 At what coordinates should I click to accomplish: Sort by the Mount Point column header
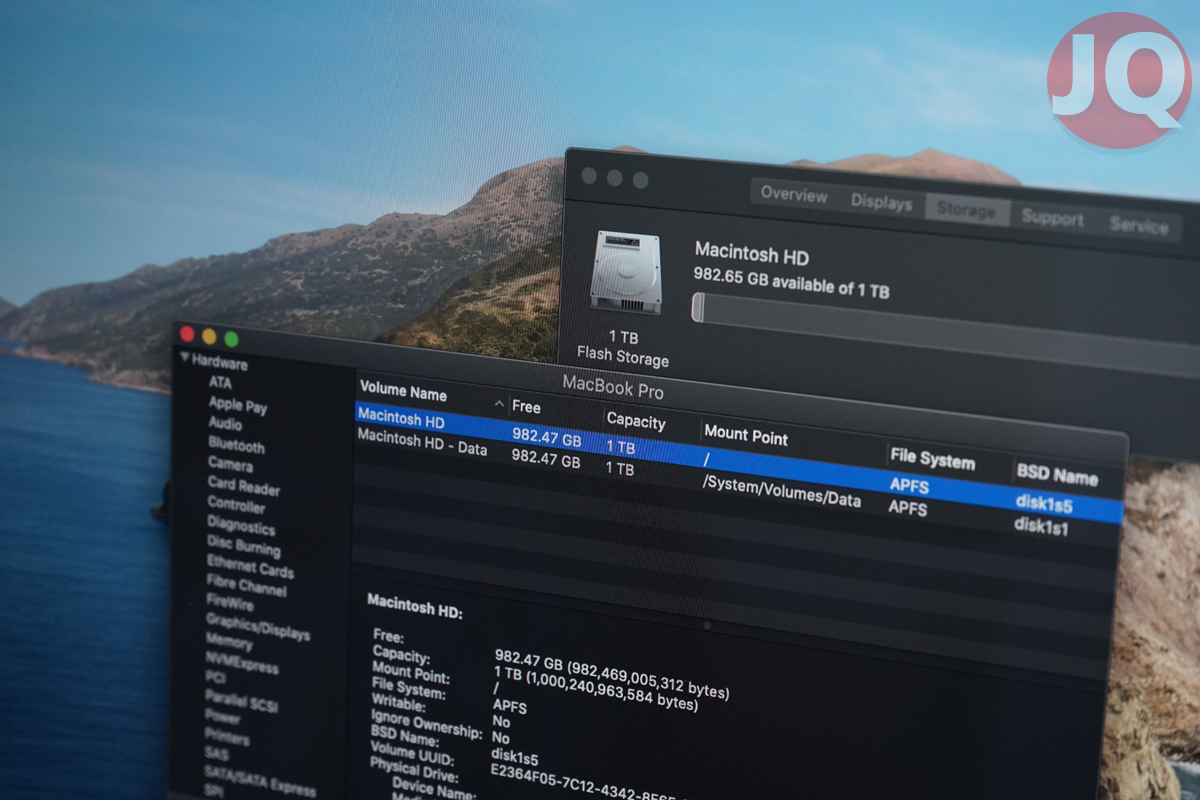[x=746, y=436]
